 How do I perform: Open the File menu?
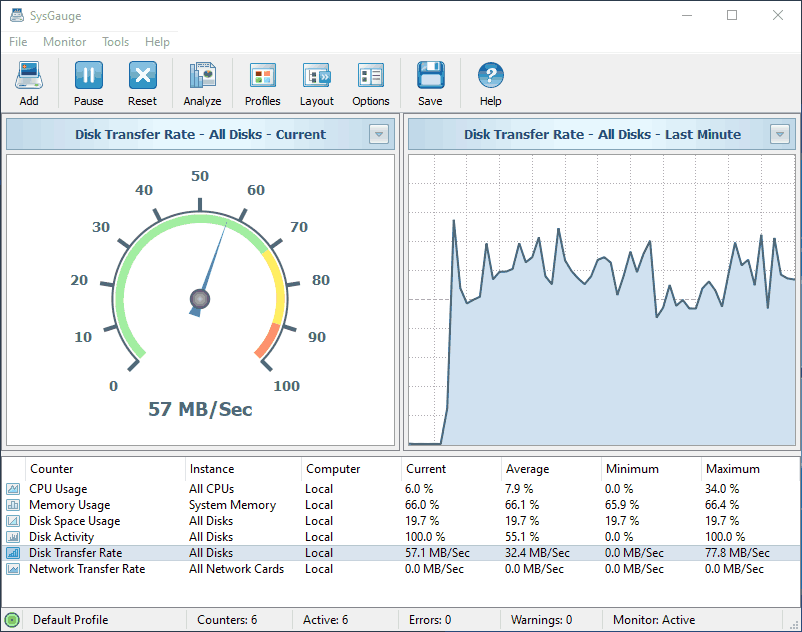point(18,42)
